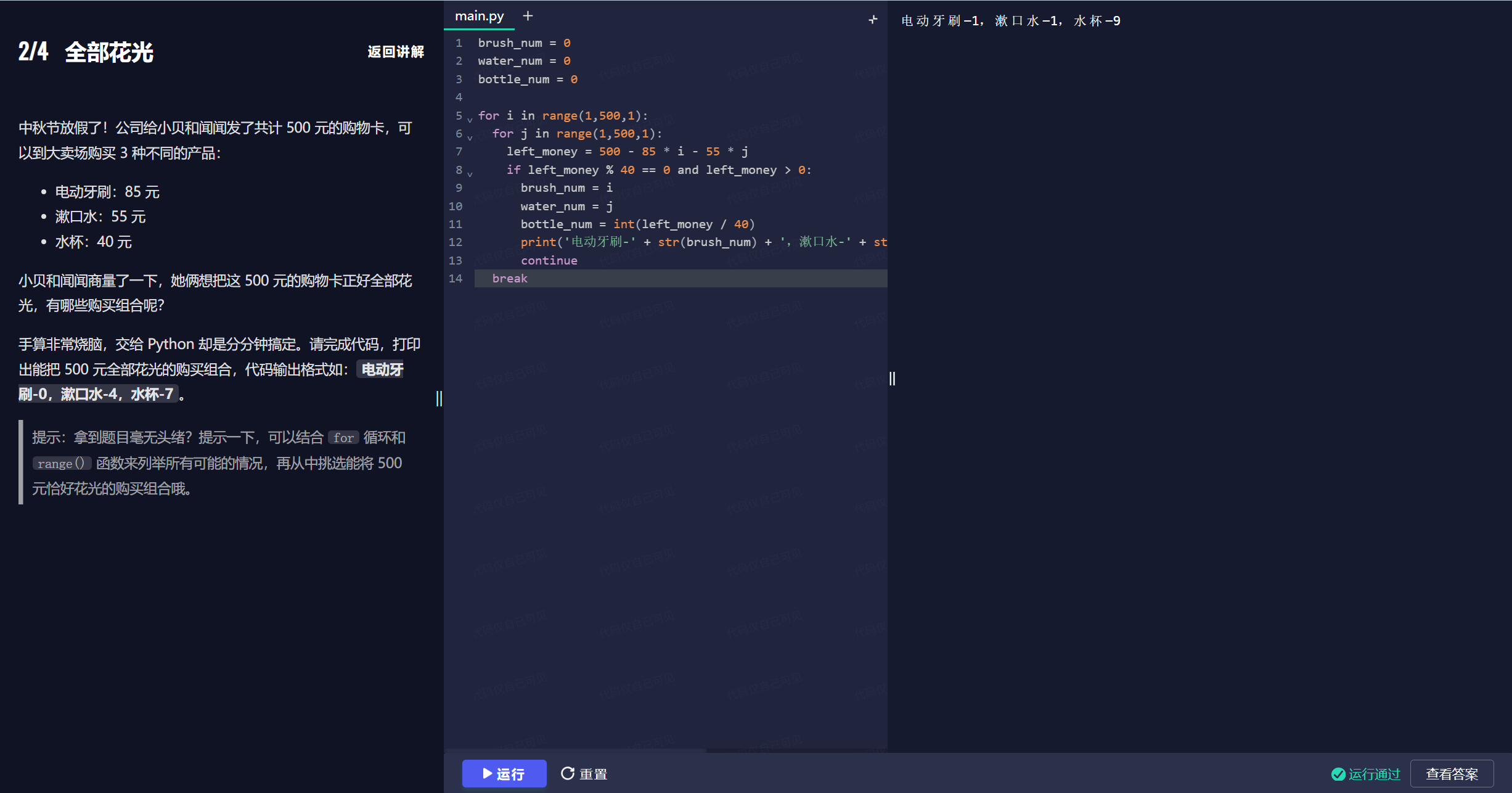Collapse the for i loop on line 5
Viewport: 1512px width, 793px height.
point(470,120)
